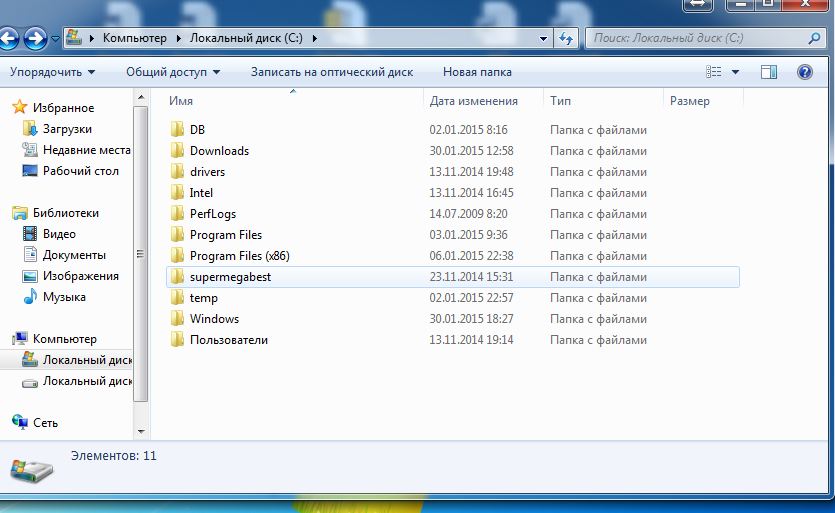
Task: Toggle the preview pane icon
Action: click(768, 72)
